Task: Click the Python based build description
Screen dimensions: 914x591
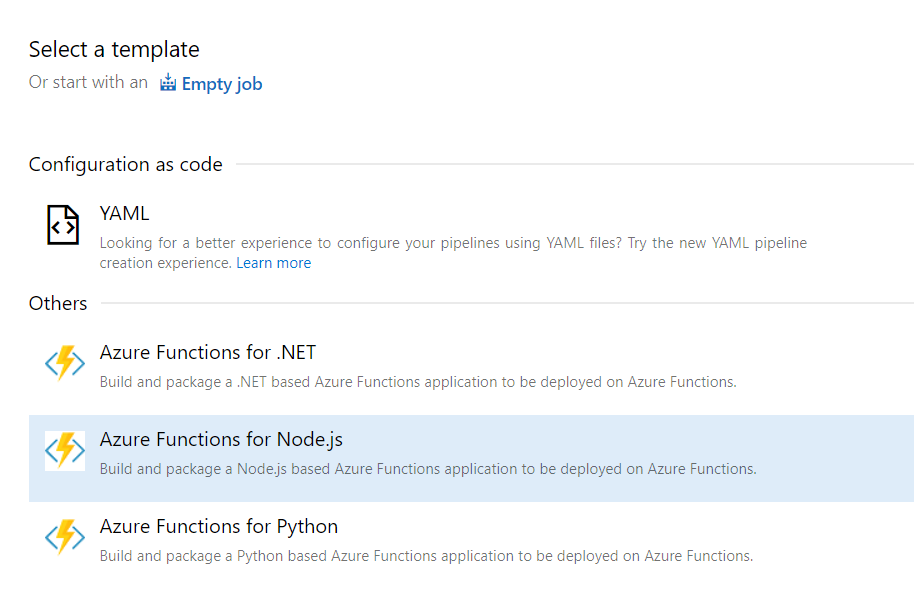Action: (426, 556)
